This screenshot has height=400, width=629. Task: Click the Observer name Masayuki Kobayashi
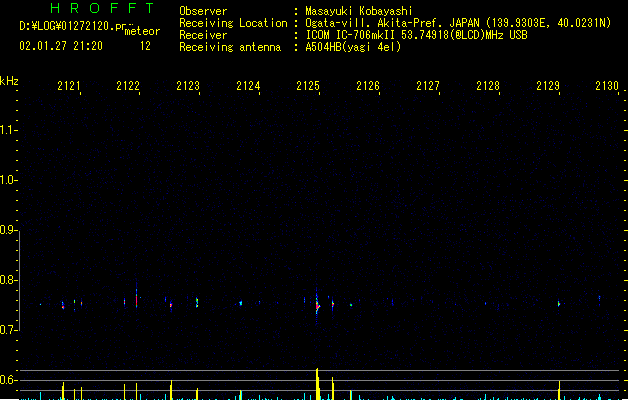point(359,11)
